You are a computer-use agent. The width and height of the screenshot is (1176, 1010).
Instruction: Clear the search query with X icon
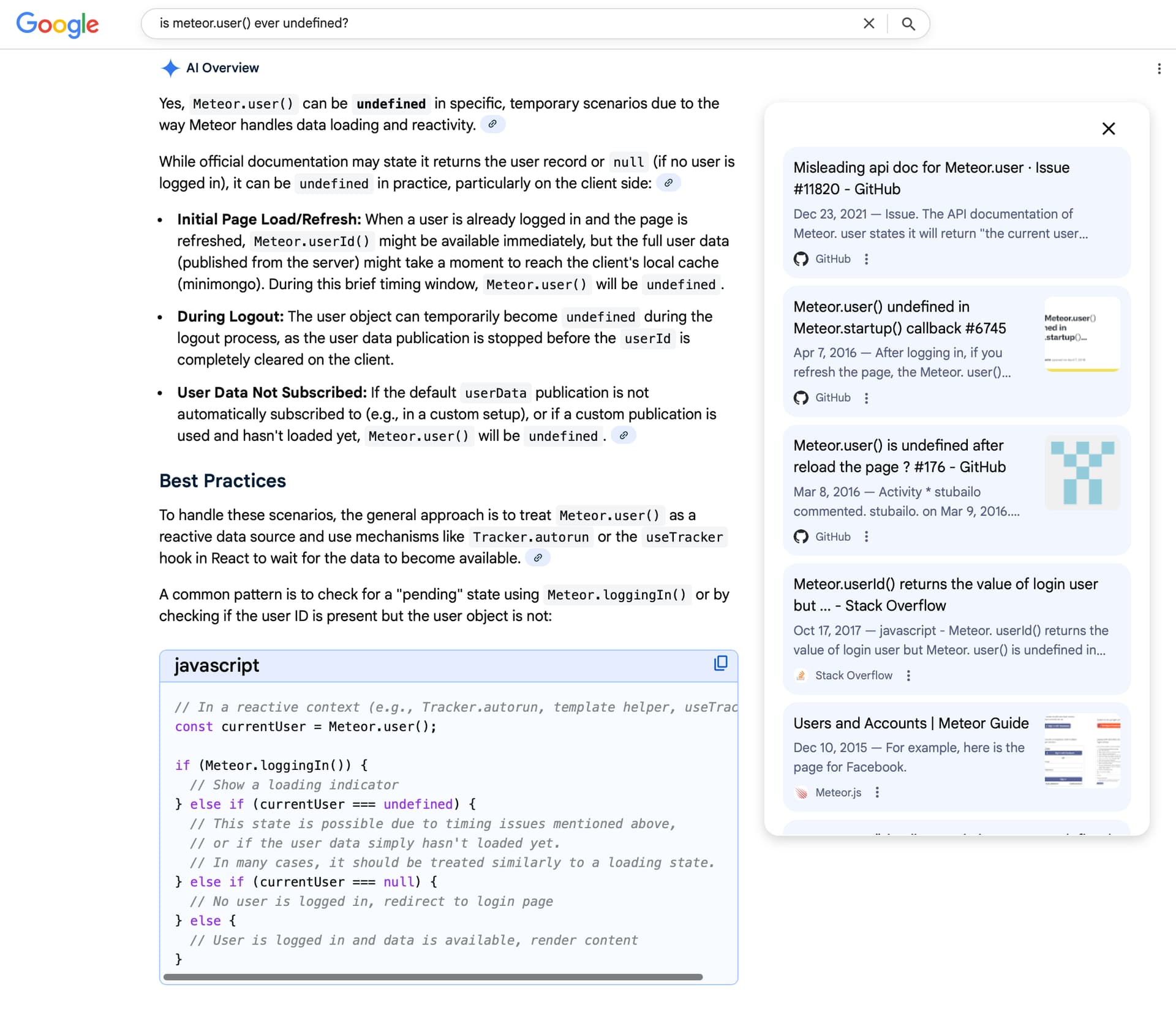(x=869, y=24)
